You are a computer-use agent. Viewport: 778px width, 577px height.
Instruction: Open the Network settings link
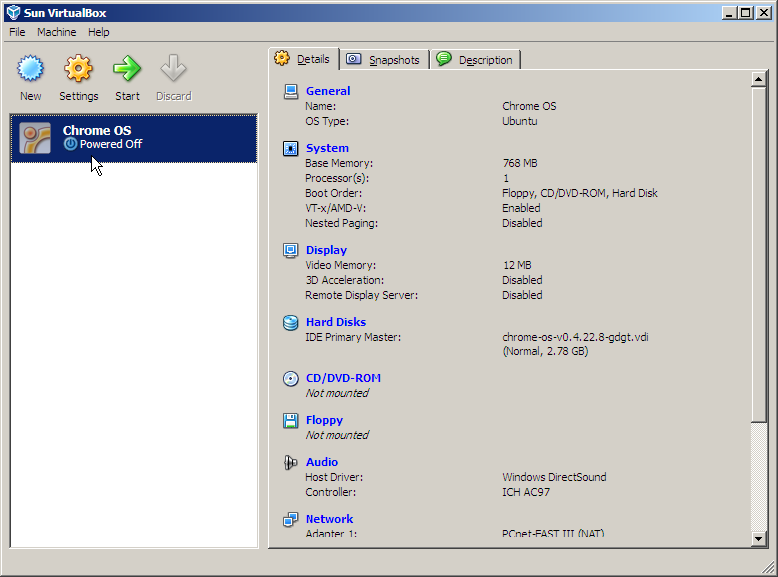tap(329, 519)
